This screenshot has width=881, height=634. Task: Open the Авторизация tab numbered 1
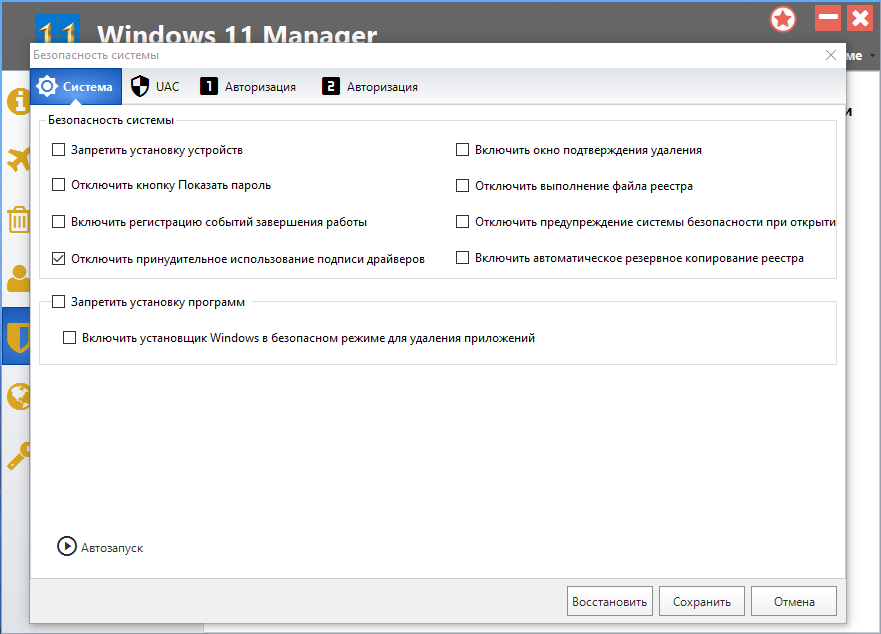[x=248, y=87]
